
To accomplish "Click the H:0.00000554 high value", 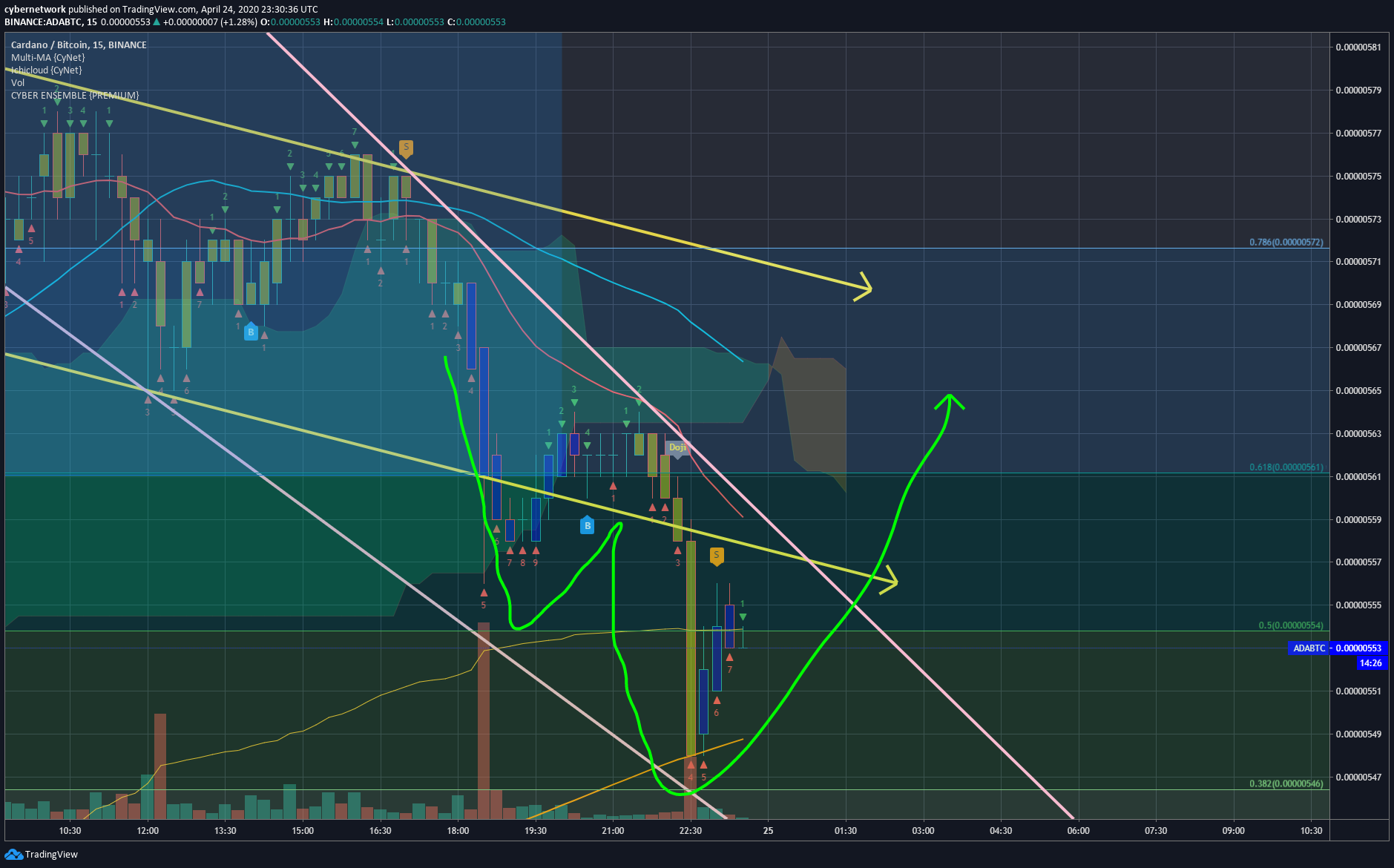I will point(353,22).
